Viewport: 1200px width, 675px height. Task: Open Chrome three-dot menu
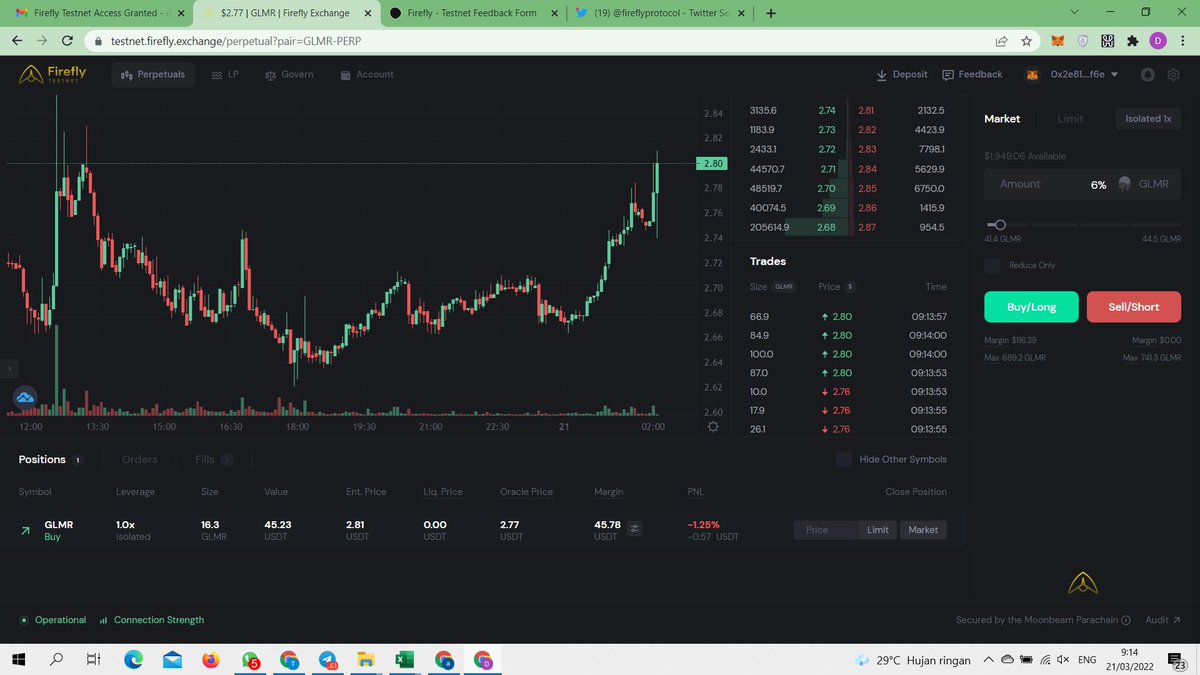[1182, 41]
